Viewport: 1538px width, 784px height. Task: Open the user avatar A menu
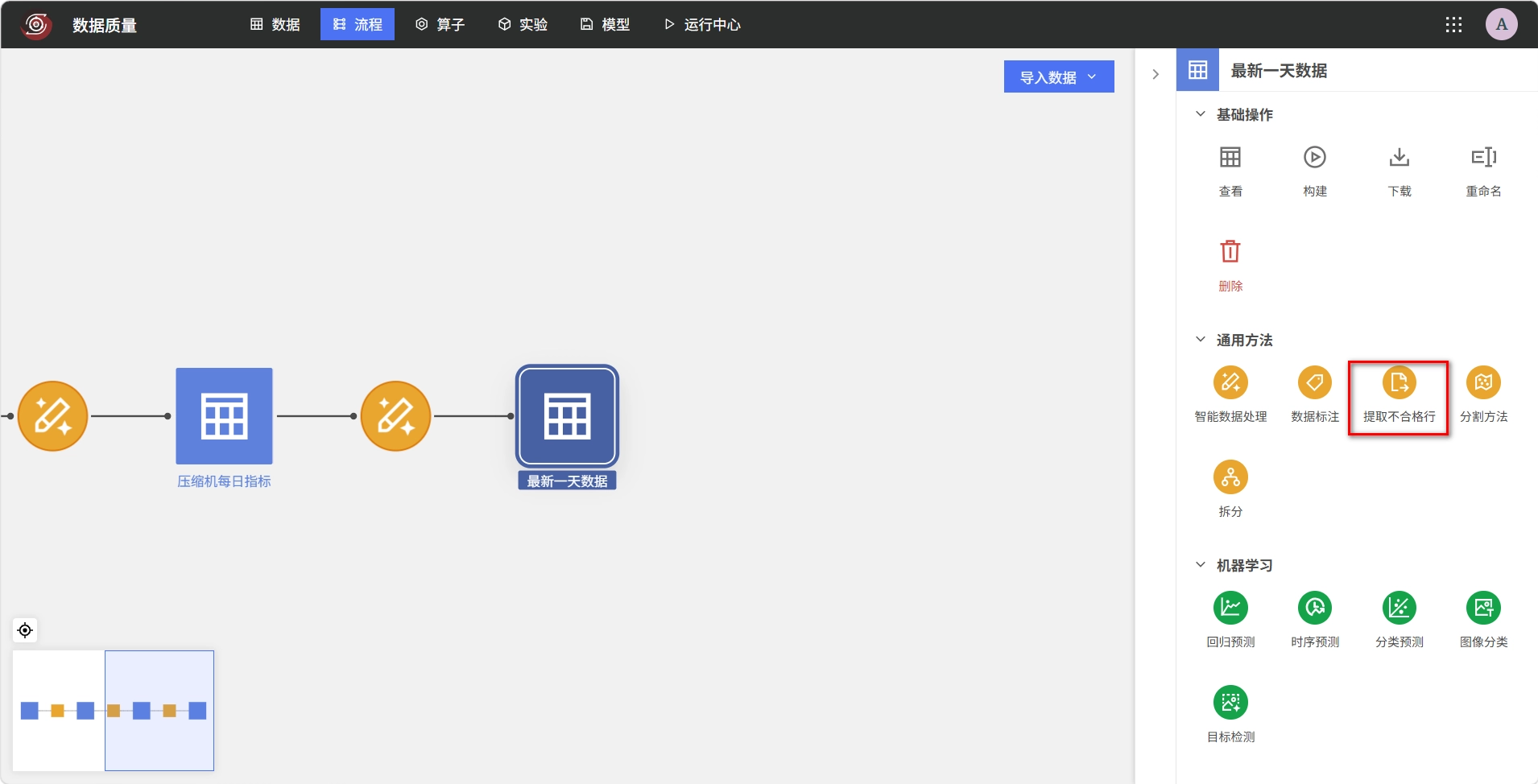point(1502,25)
